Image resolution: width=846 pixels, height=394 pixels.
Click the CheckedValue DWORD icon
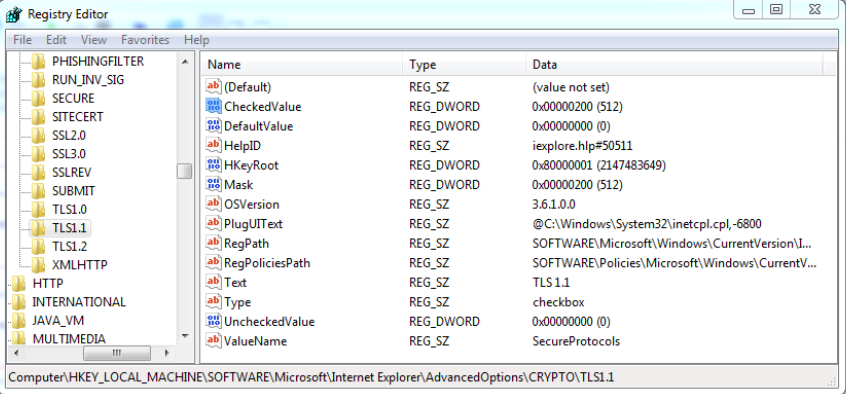point(214,106)
